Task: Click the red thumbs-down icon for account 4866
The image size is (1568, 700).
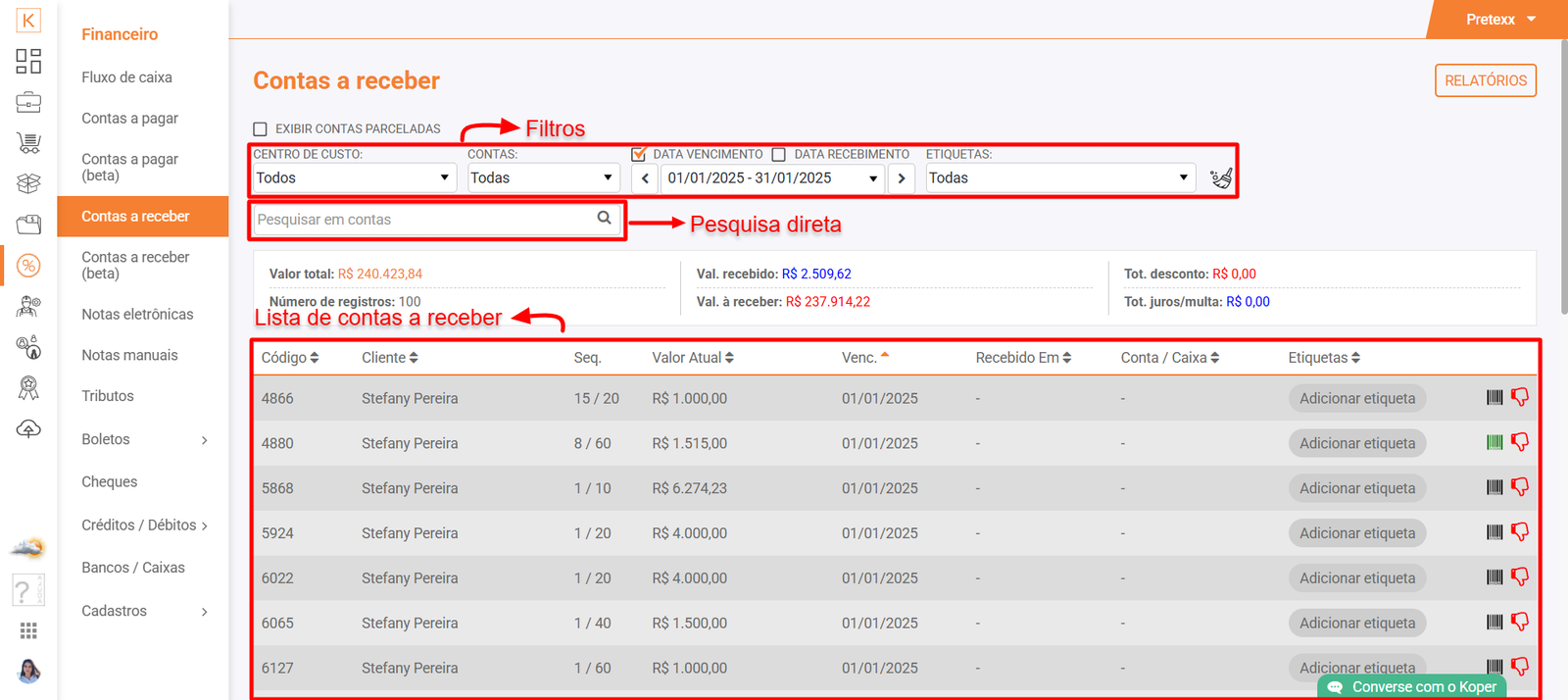Action: 1520,397
